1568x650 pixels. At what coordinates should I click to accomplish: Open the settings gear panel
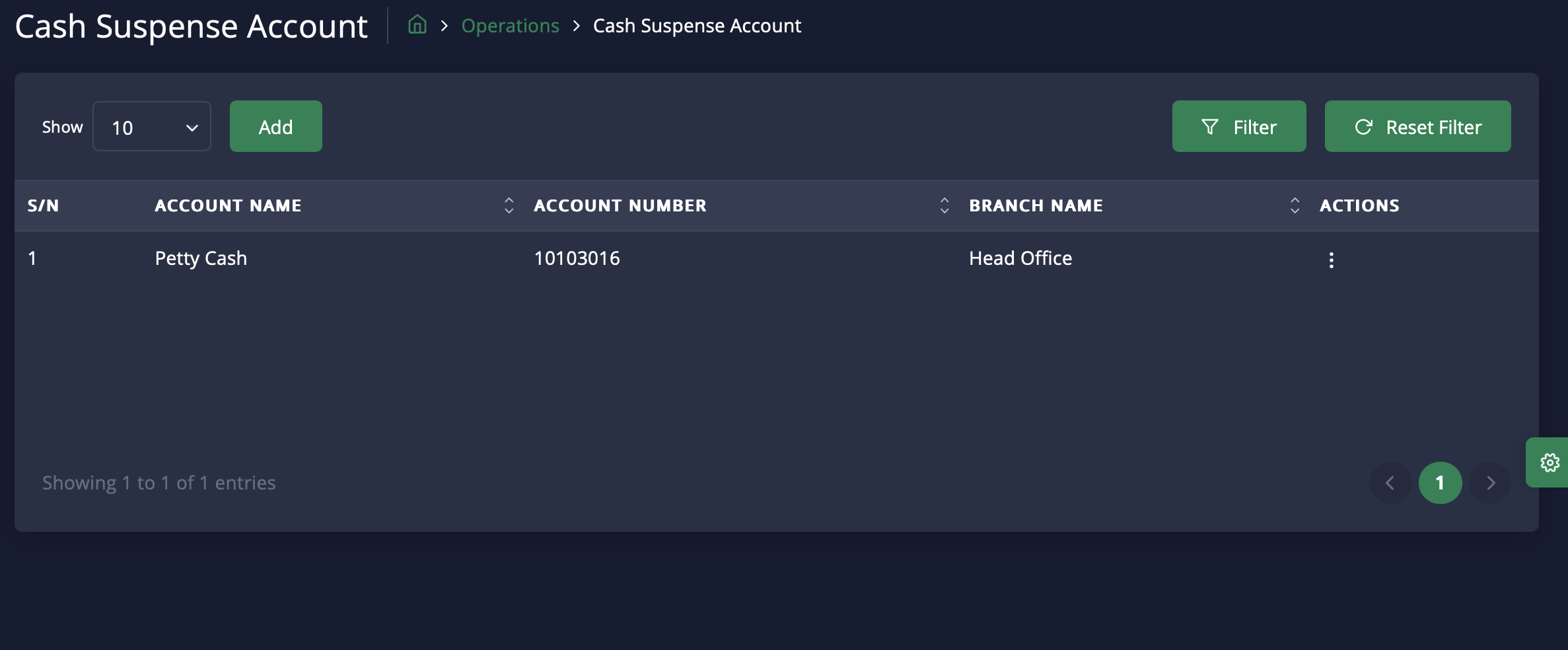coord(1550,462)
